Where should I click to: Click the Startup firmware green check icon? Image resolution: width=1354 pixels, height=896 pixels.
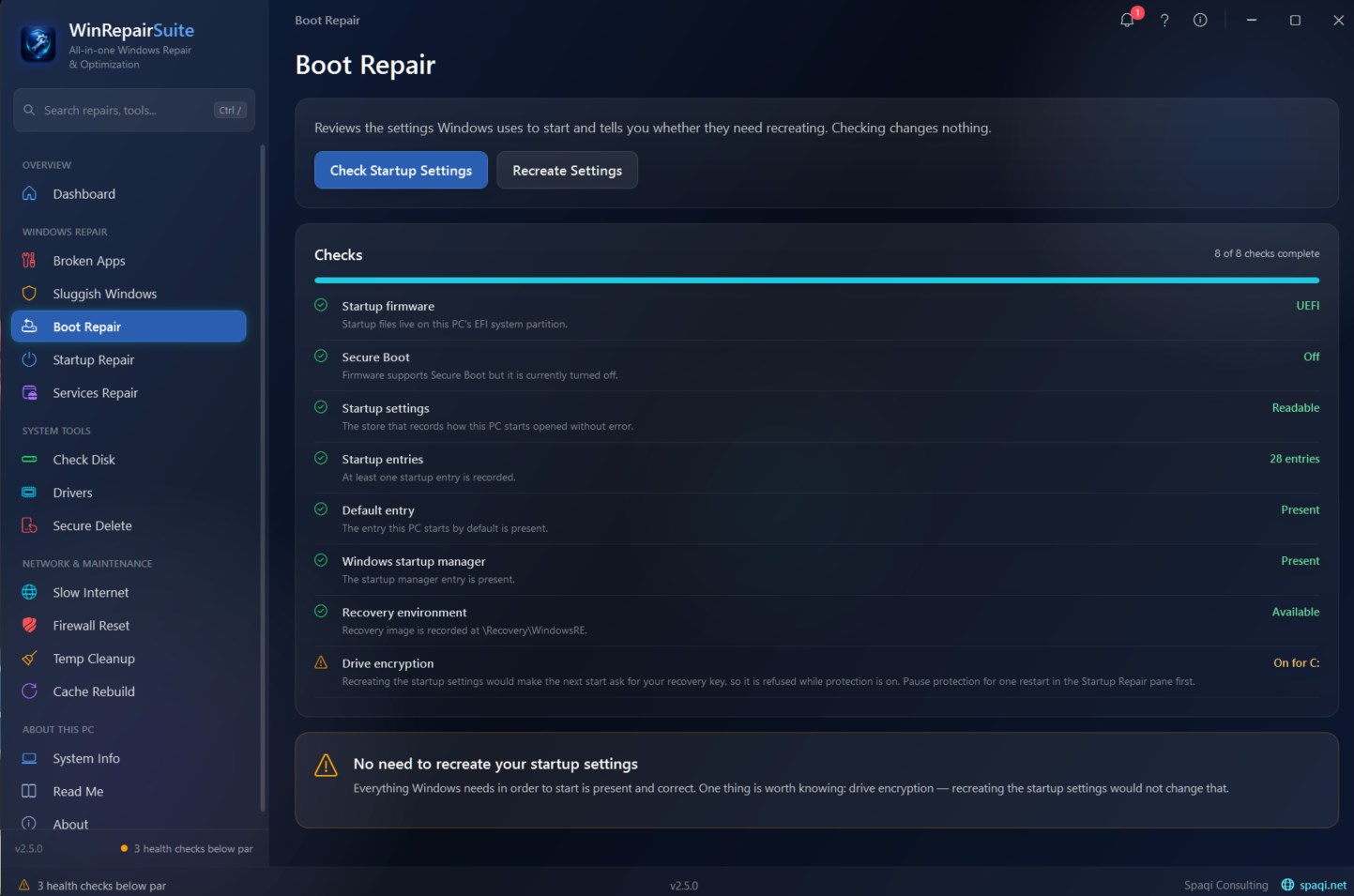[x=321, y=305]
